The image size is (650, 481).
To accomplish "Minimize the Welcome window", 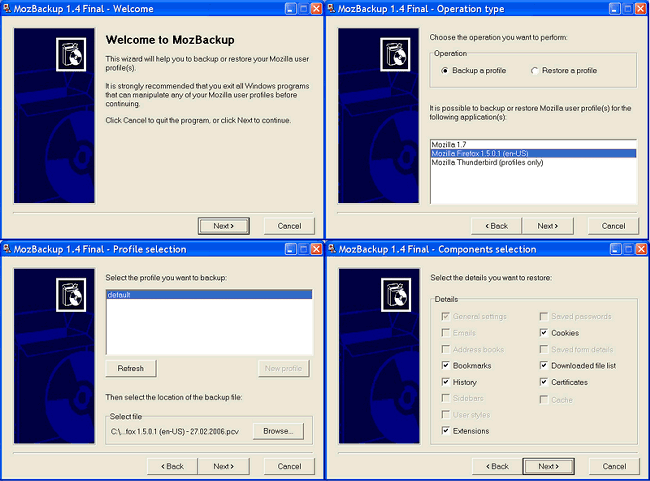I will pos(291,8).
